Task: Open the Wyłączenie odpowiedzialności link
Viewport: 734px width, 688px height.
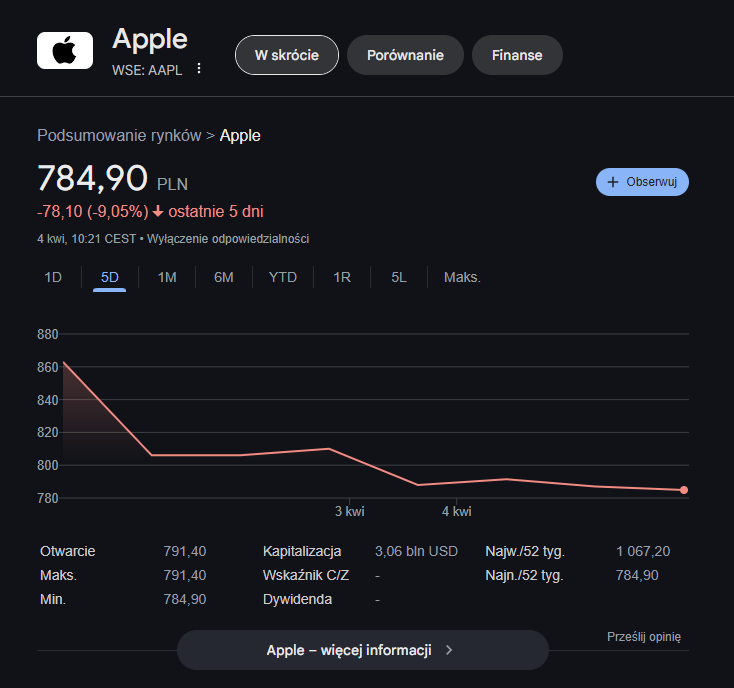Action: [228, 239]
